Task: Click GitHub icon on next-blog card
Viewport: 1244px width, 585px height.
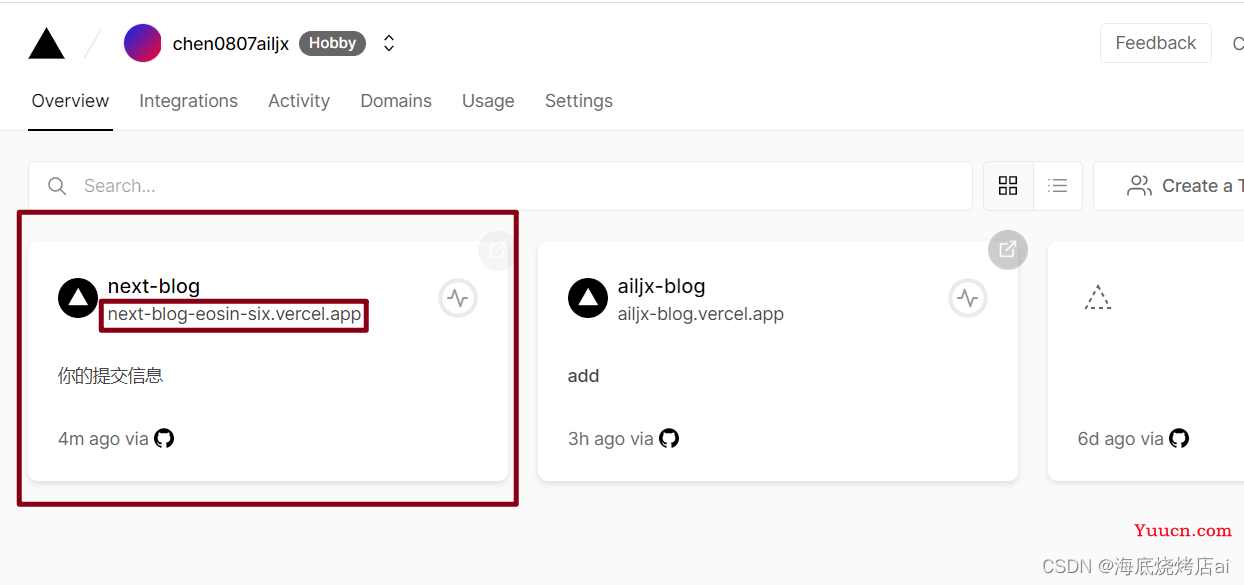Action: pos(164,438)
